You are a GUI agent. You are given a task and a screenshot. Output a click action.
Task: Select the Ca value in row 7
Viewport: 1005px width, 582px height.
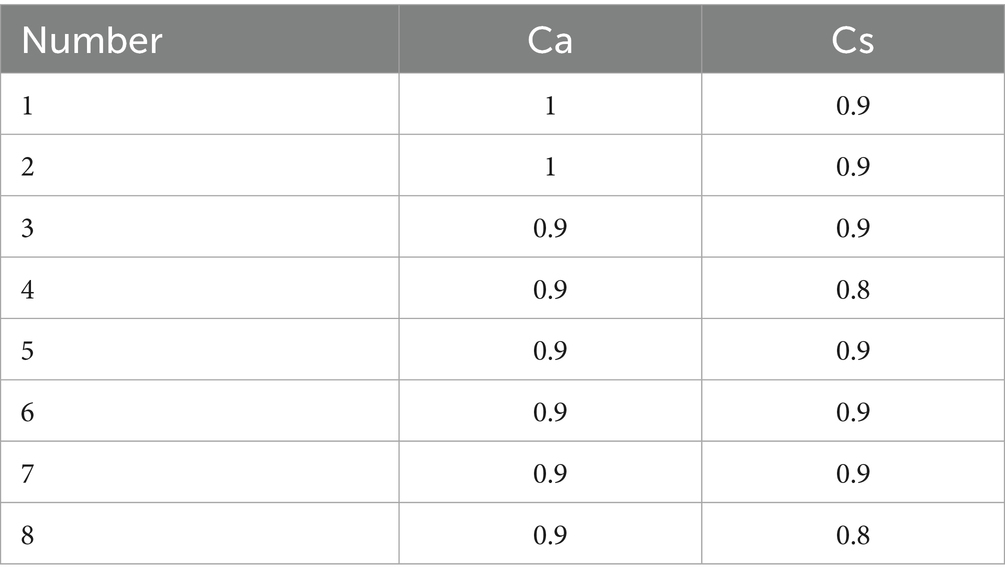[550, 474]
